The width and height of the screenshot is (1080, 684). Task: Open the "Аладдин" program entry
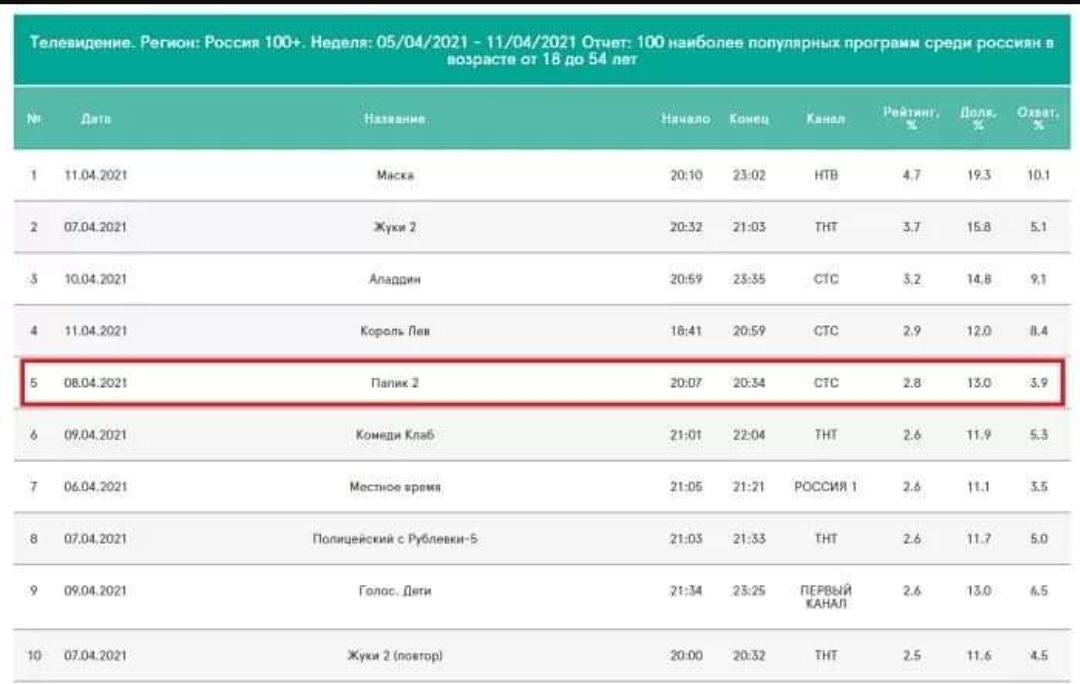[x=395, y=279]
